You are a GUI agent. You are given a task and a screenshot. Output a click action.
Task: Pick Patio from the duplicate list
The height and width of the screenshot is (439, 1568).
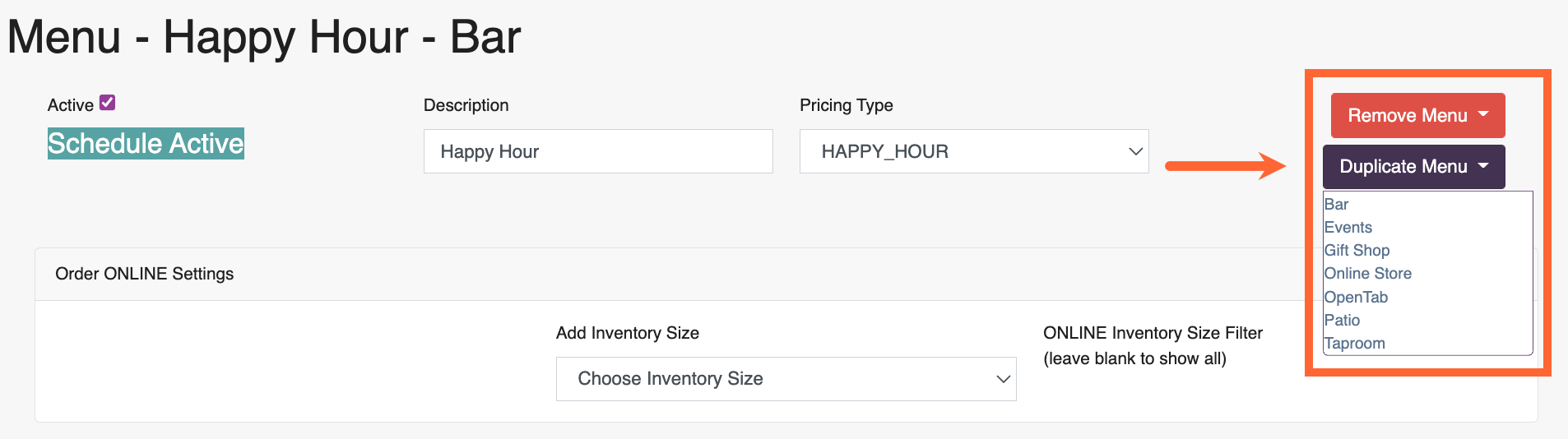(x=1342, y=320)
